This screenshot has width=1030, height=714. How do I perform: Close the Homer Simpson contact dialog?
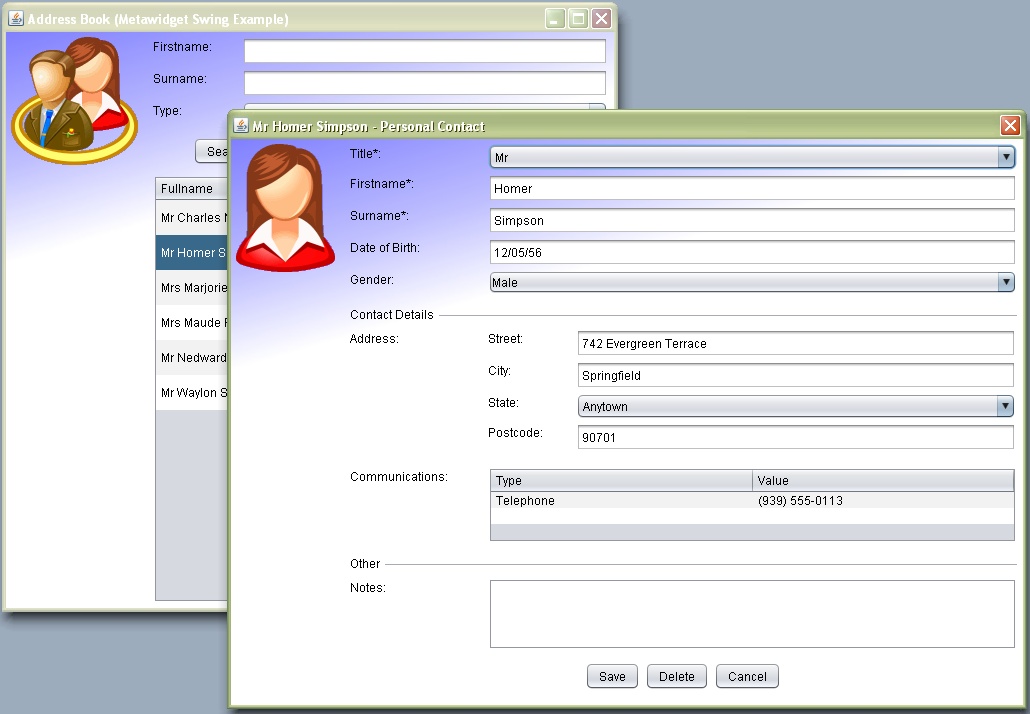click(1010, 126)
